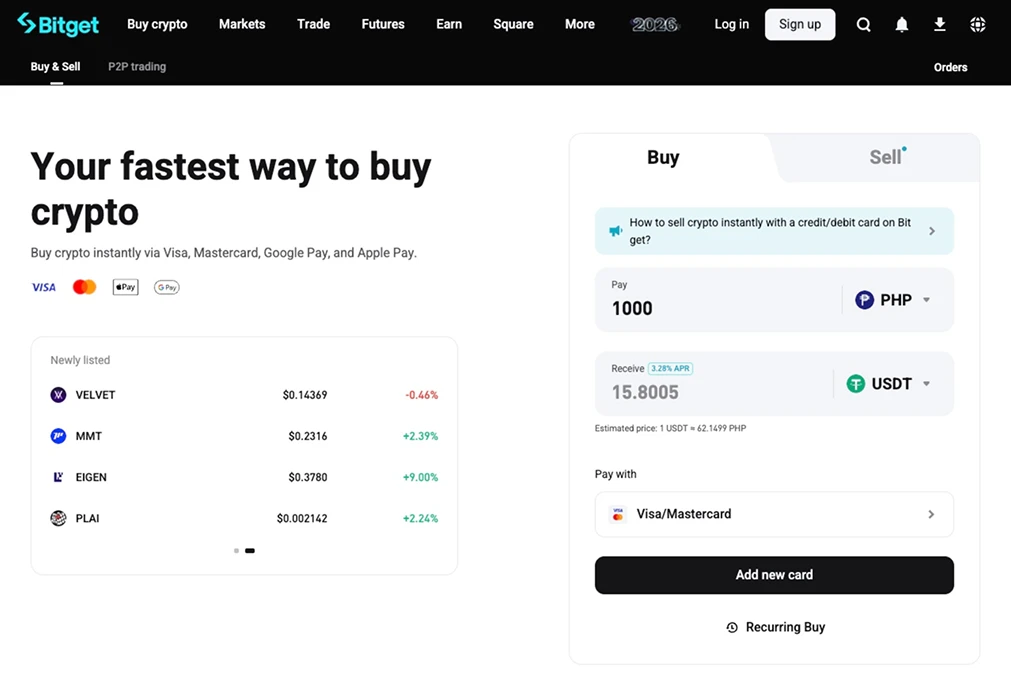The height and width of the screenshot is (675, 1011).
Task: Click the Recurring Buy clock icon
Action: 732,627
